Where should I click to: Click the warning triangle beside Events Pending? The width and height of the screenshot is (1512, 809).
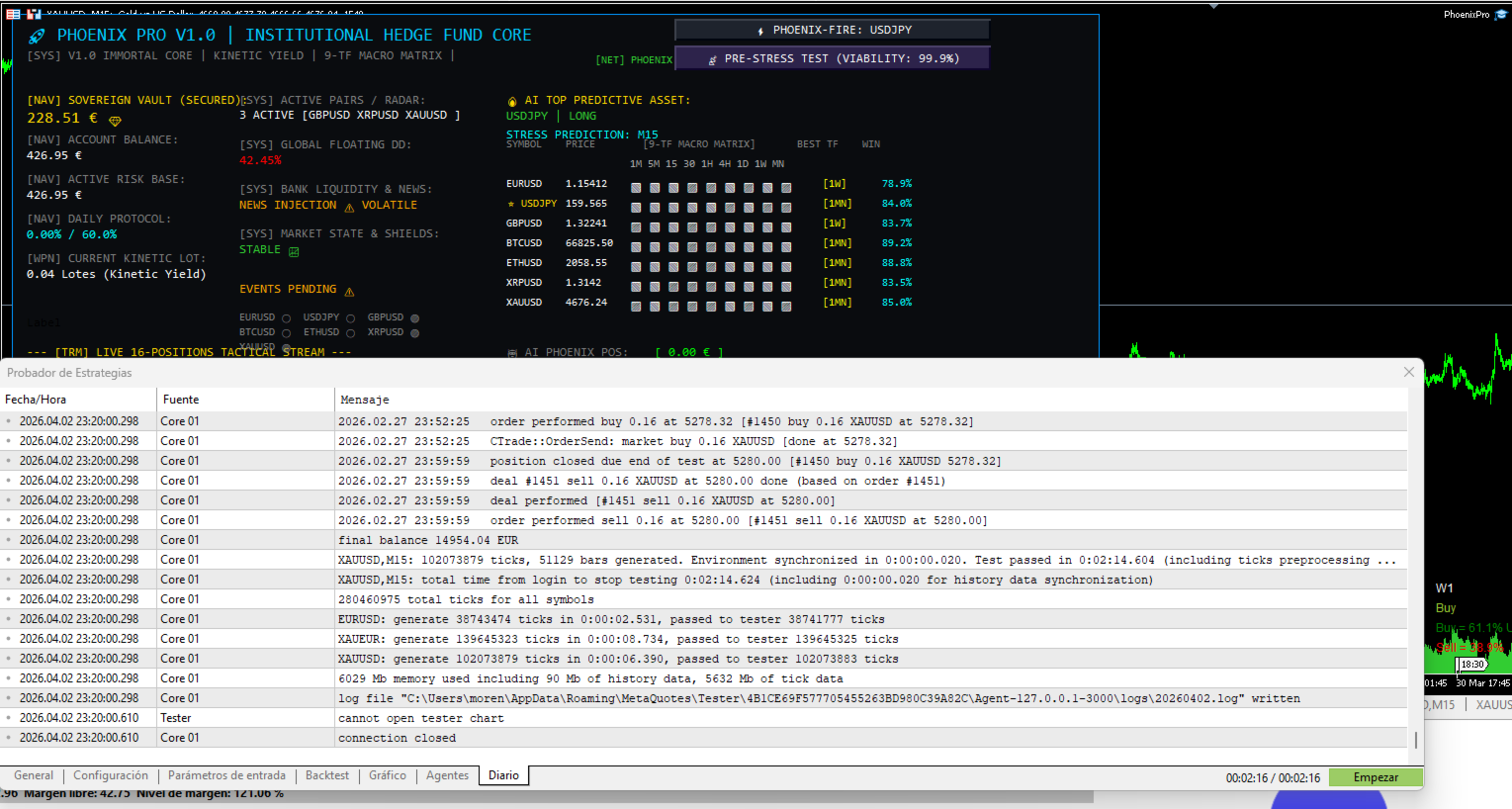[349, 291]
